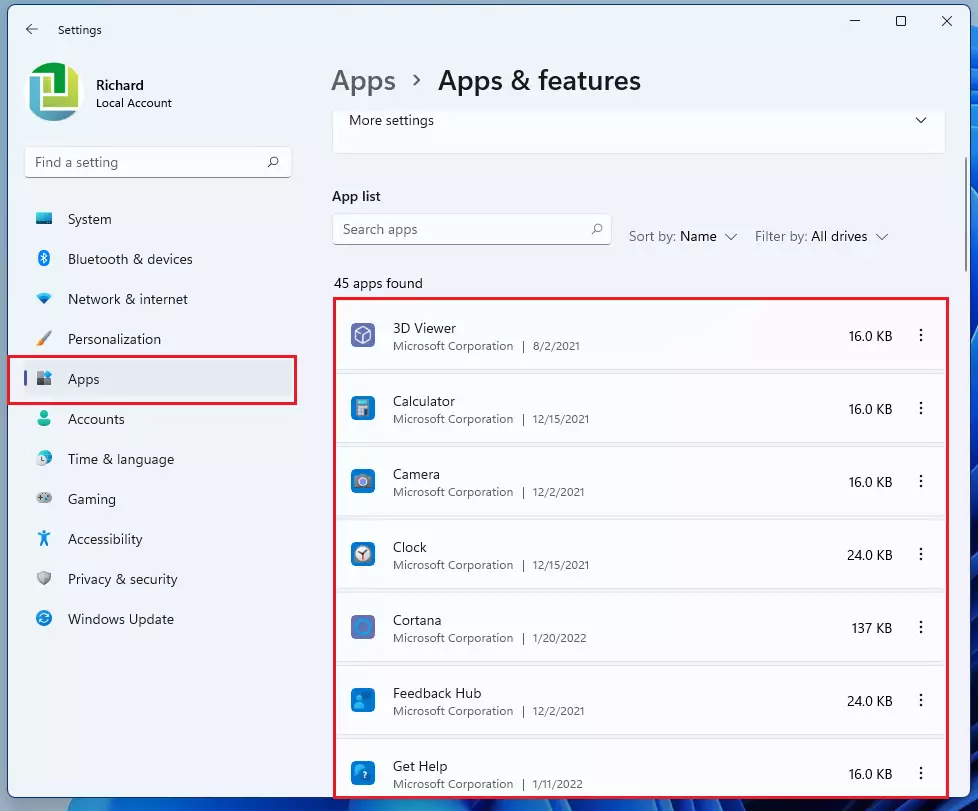Open the three-dot menu for Calculator

[921, 409]
